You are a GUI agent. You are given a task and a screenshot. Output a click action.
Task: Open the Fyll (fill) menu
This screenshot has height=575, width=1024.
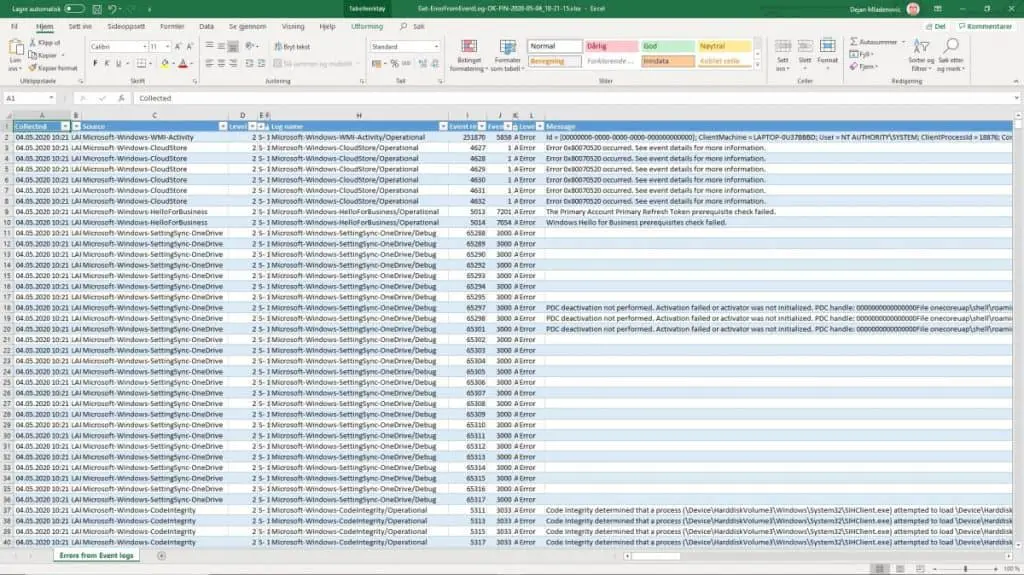(862, 54)
